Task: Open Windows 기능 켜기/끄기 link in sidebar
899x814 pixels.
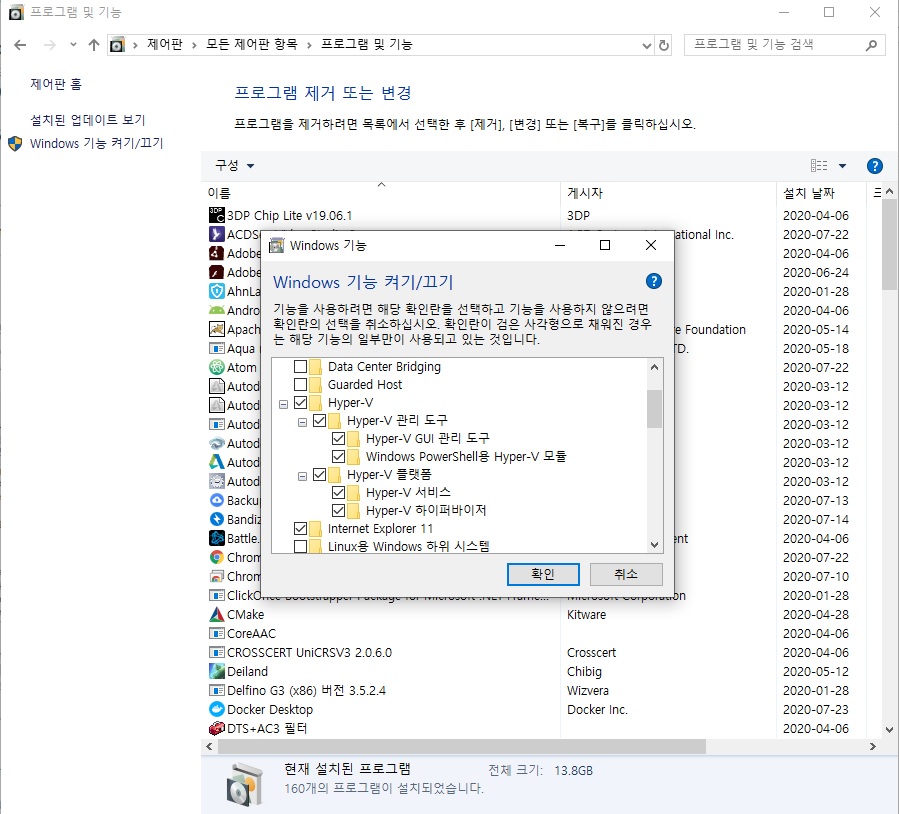Action: point(96,143)
